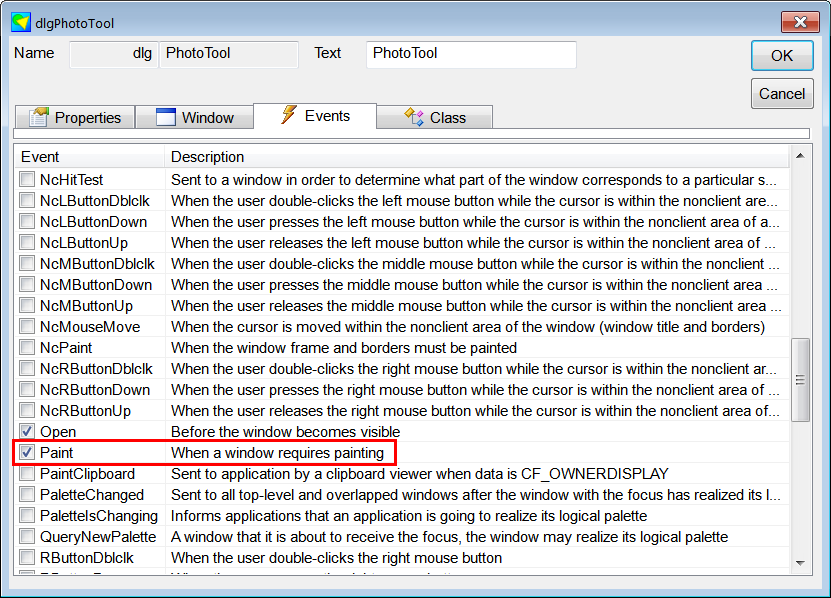Tick the PaintClipboard event checkbox
This screenshot has height=598, width=831.
[x=27, y=473]
